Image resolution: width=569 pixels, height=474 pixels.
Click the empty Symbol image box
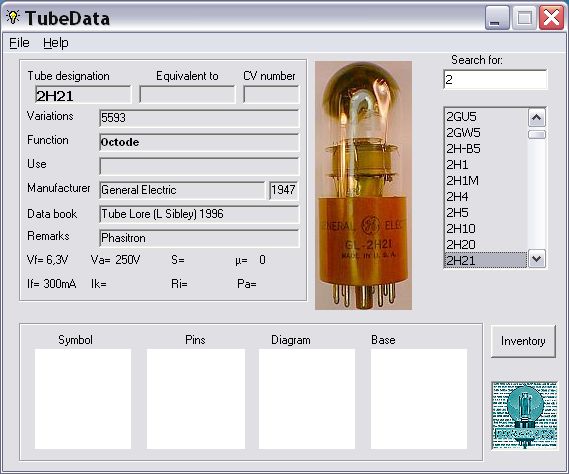[x=83, y=399]
